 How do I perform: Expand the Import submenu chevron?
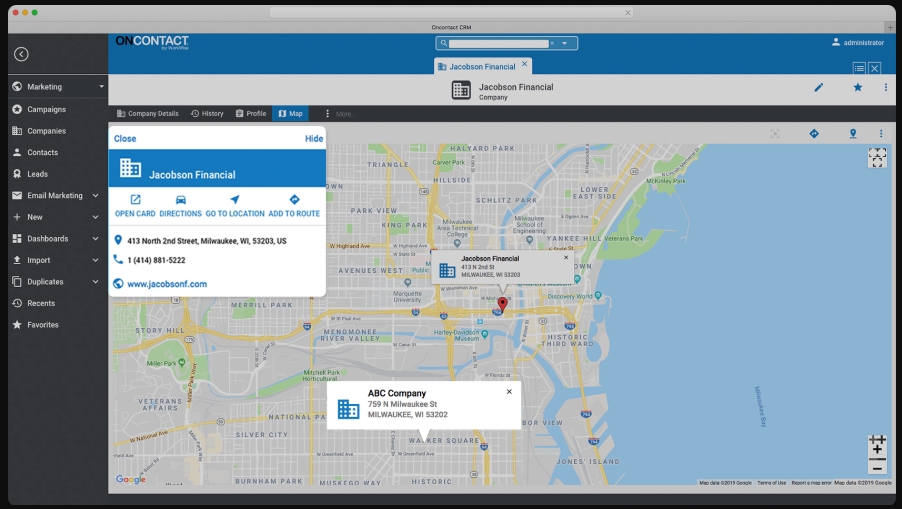click(x=95, y=260)
